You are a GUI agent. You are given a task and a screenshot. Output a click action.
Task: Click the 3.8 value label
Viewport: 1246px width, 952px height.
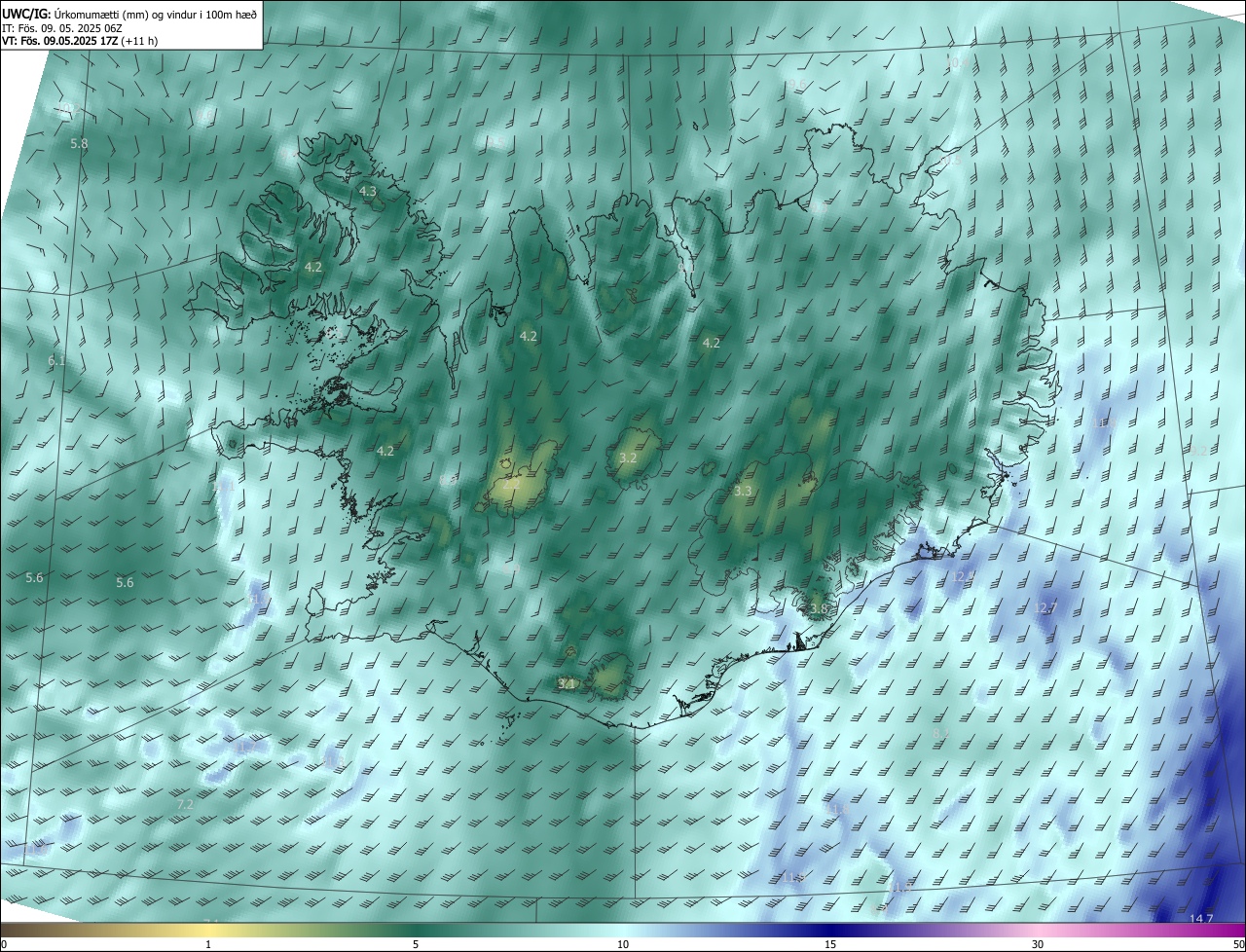coord(820,609)
